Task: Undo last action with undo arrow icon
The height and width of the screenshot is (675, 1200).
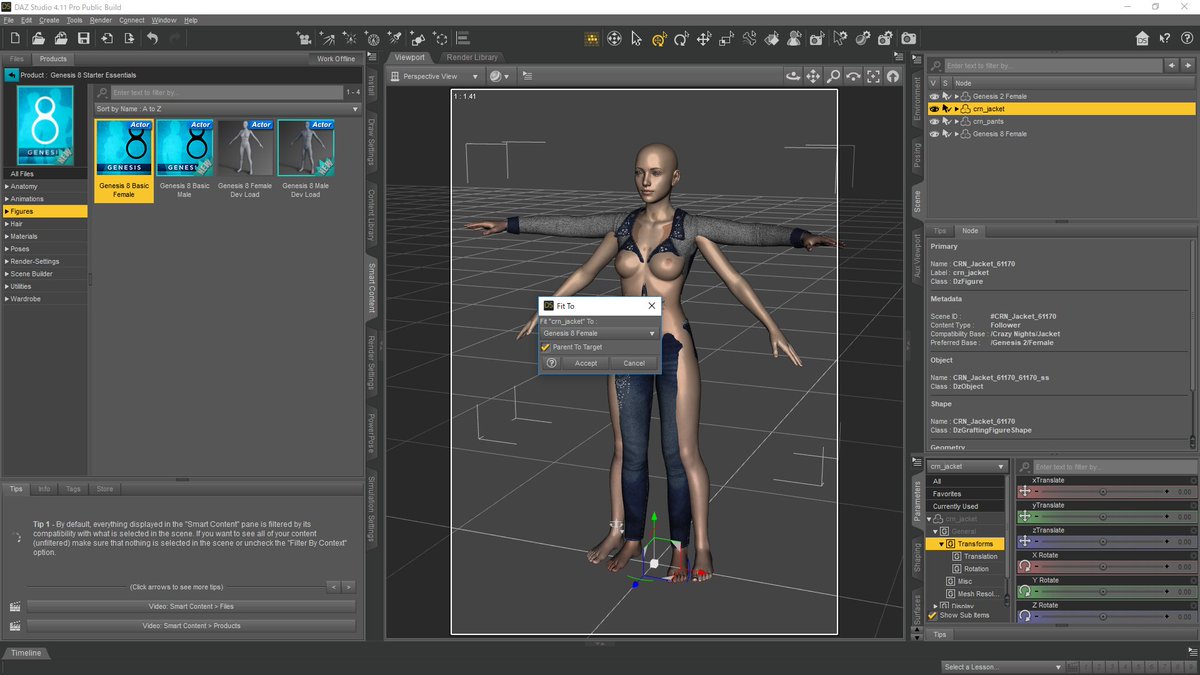Action: click(x=153, y=39)
